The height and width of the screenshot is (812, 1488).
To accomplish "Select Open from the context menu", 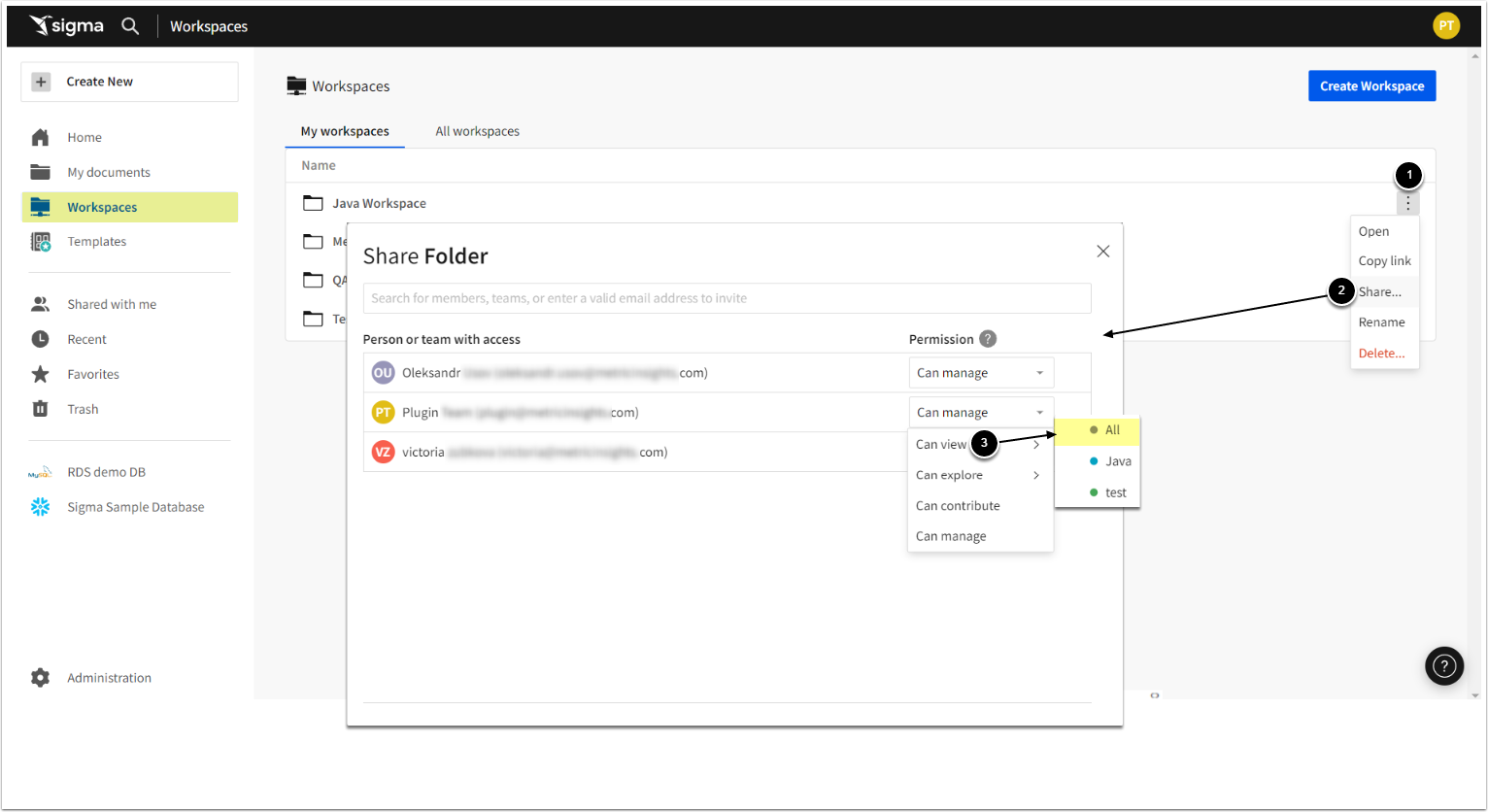I will (1384, 231).
